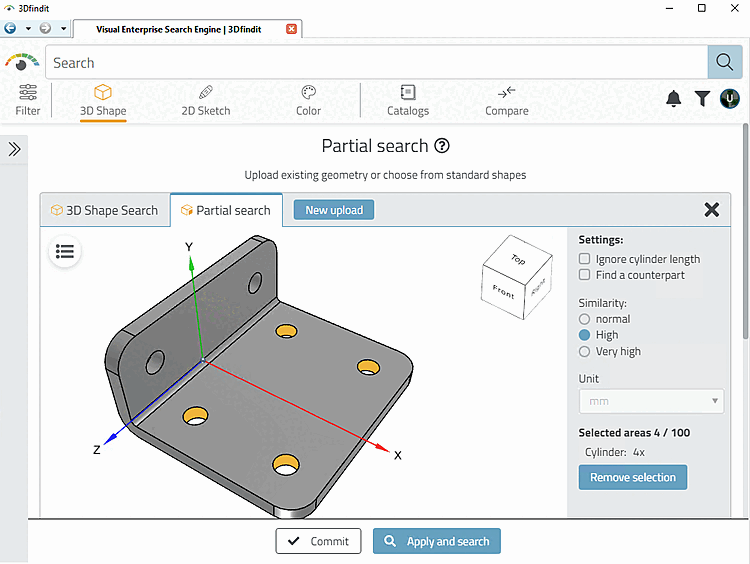Open the Filter panel icon

pyautogui.click(x=28, y=99)
